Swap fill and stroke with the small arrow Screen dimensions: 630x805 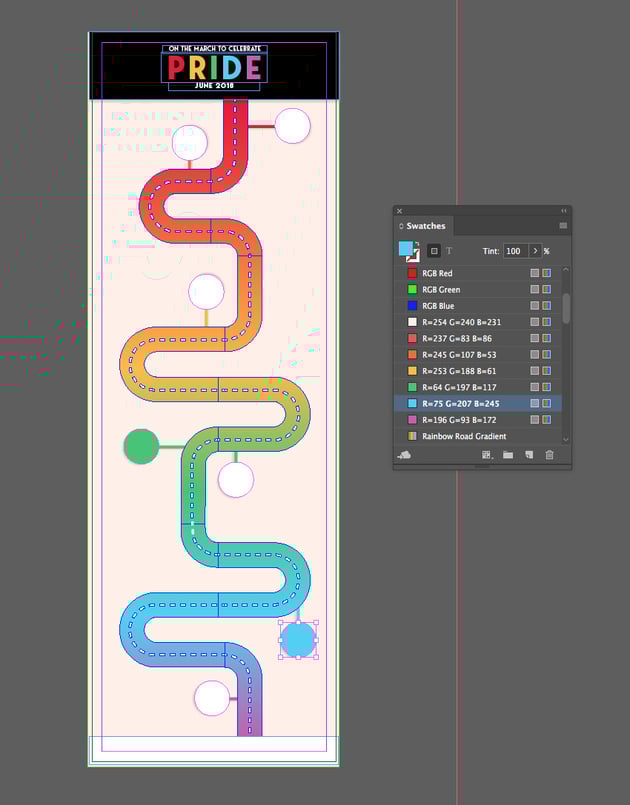(x=417, y=244)
